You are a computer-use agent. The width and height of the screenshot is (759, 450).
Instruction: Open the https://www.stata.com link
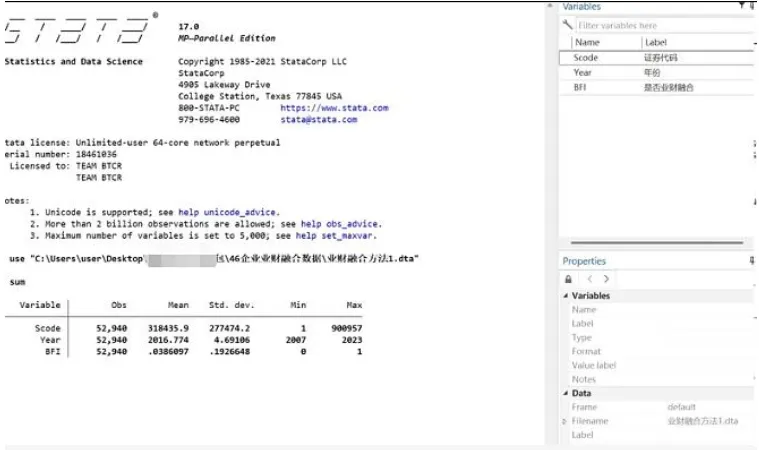point(334,108)
